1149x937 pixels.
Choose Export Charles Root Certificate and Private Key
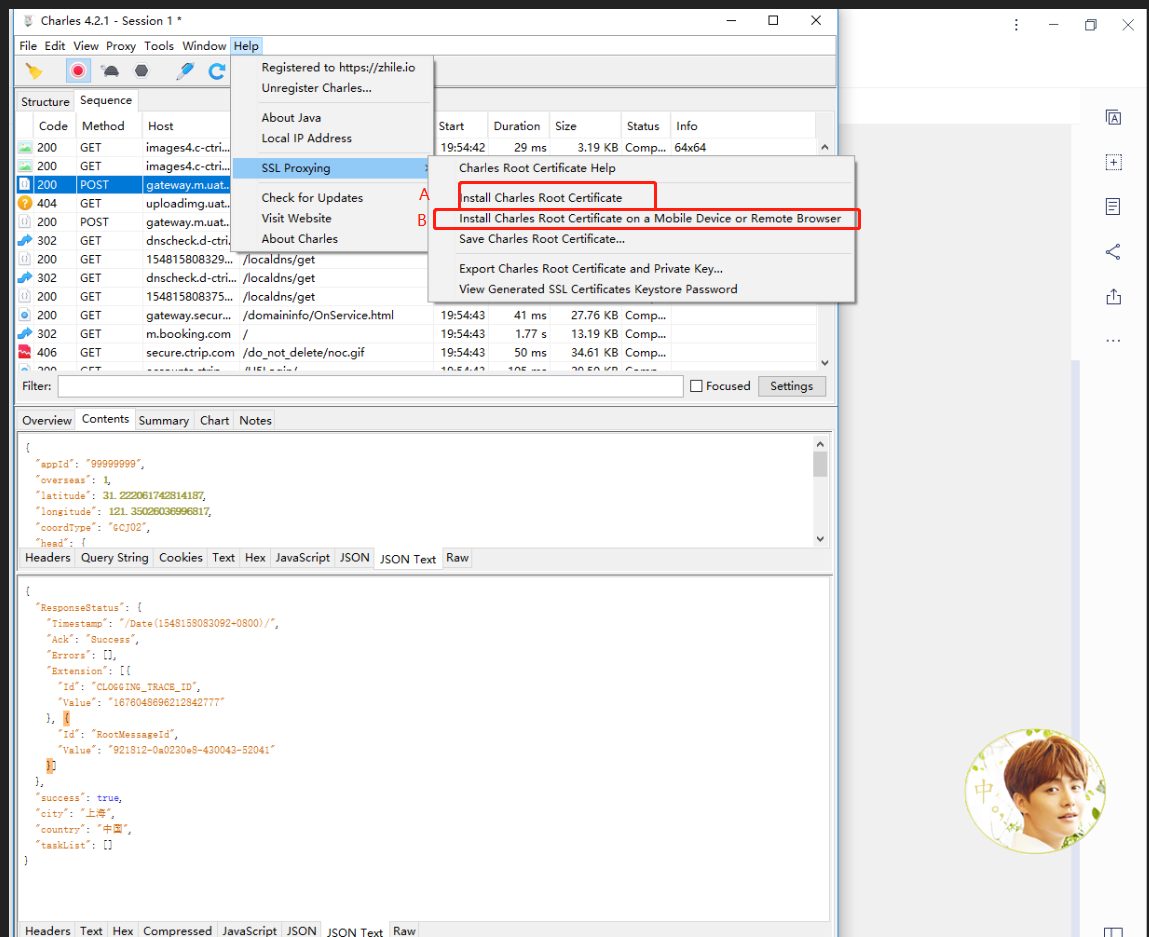coord(591,269)
